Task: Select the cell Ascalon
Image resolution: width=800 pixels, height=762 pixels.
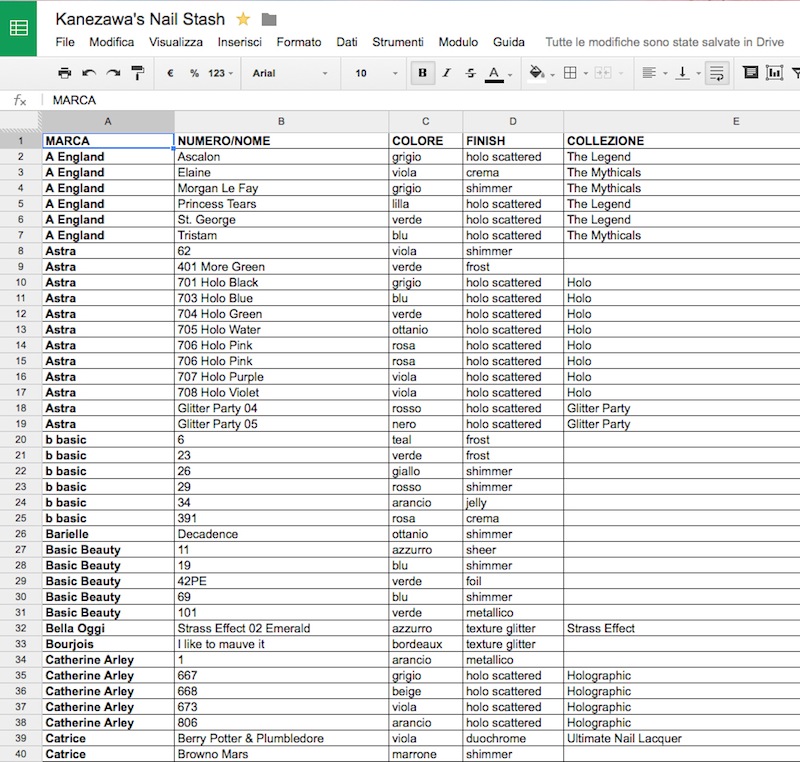Action: click(x=281, y=157)
